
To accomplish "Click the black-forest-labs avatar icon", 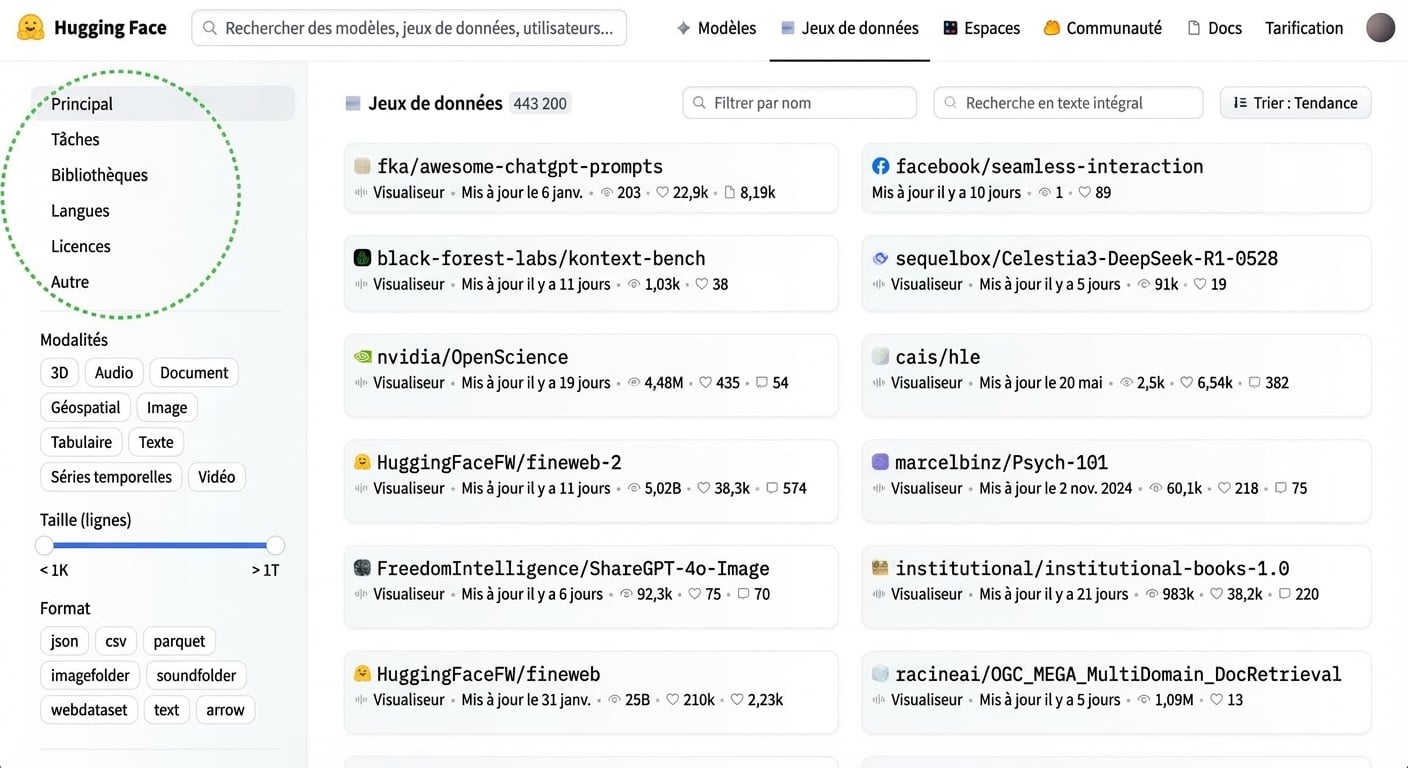I will 363,258.
